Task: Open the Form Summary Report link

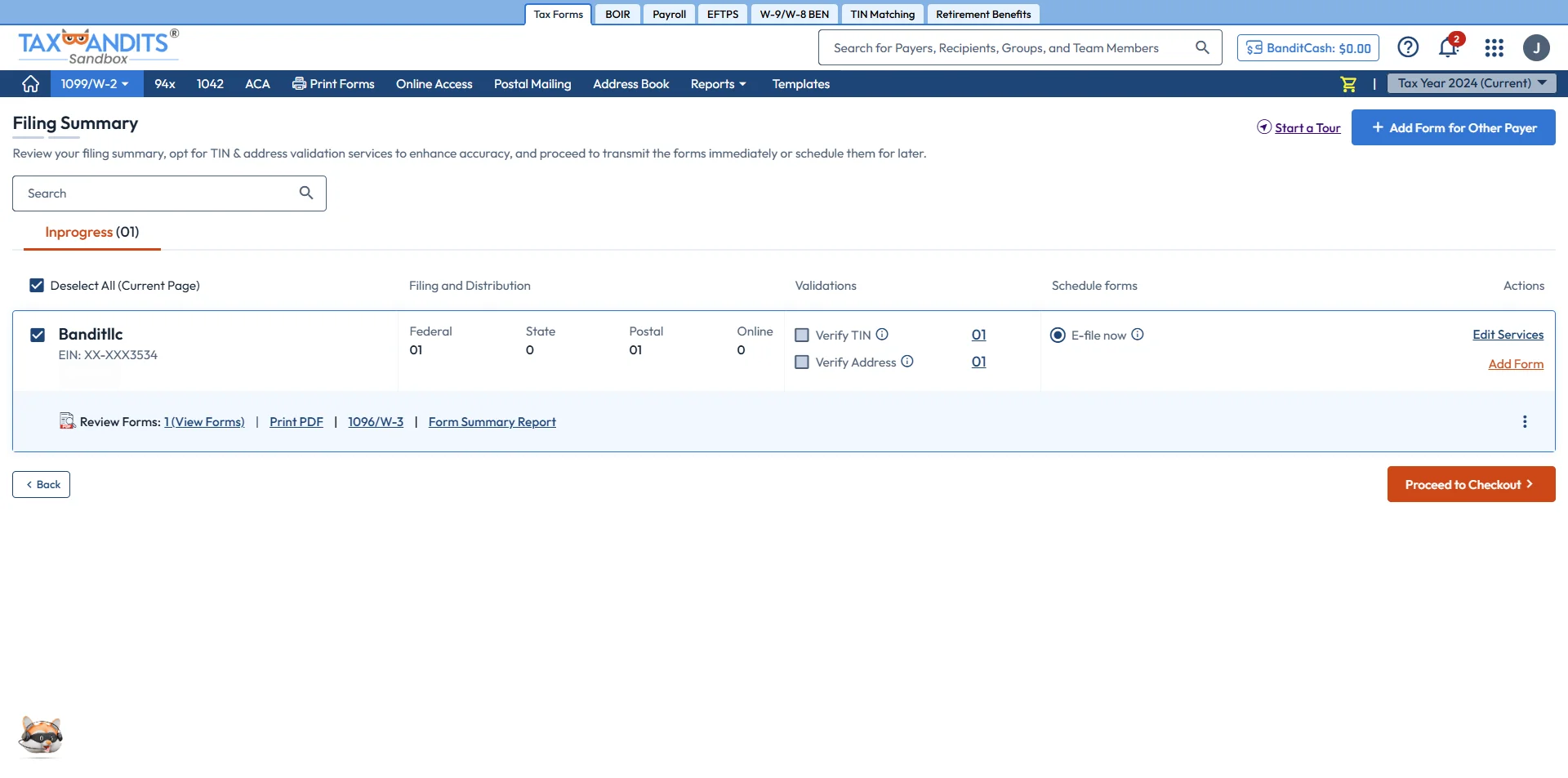Action: (x=492, y=421)
